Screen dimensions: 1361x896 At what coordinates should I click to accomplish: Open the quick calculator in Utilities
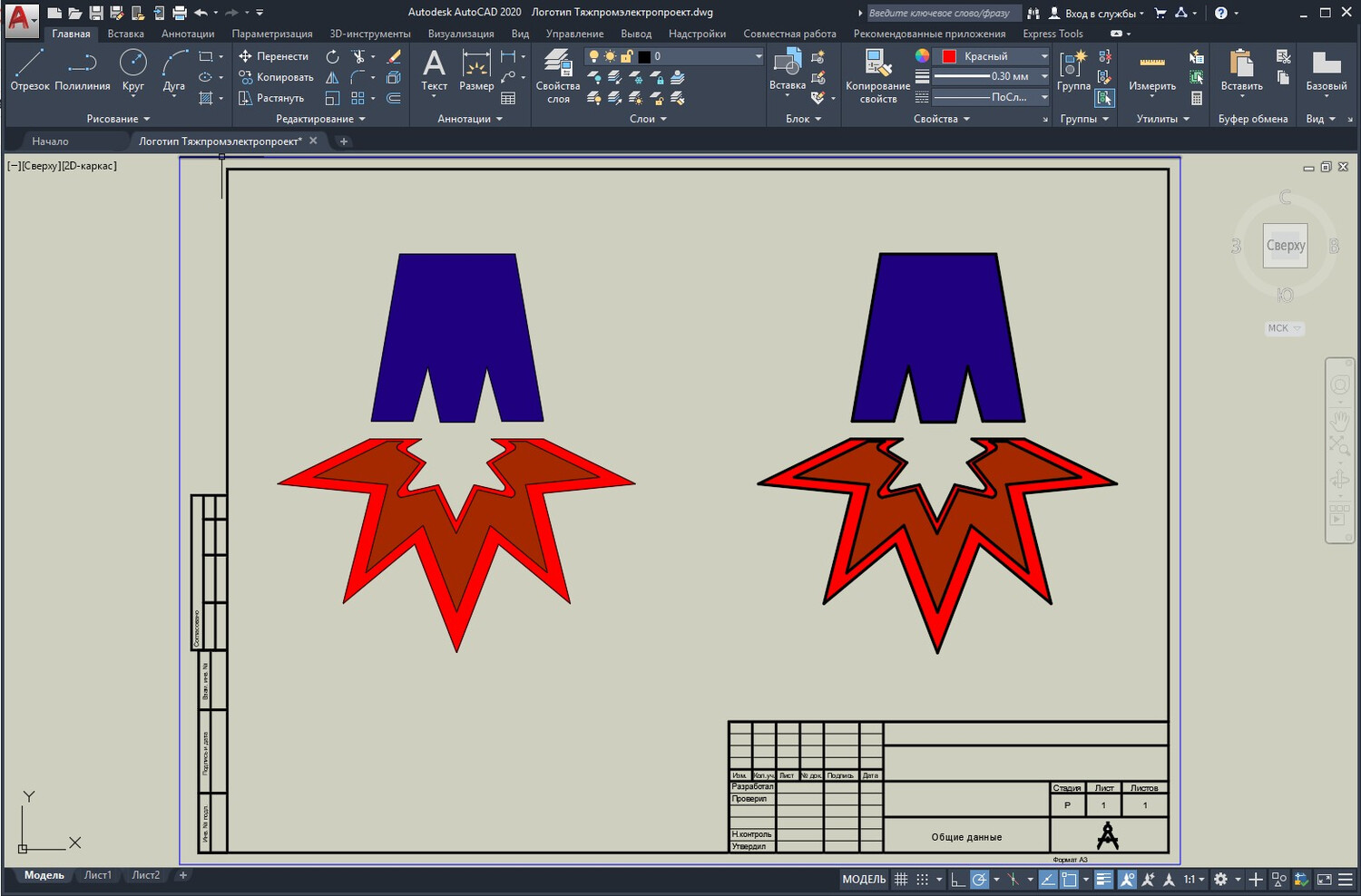pos(1197,98)
